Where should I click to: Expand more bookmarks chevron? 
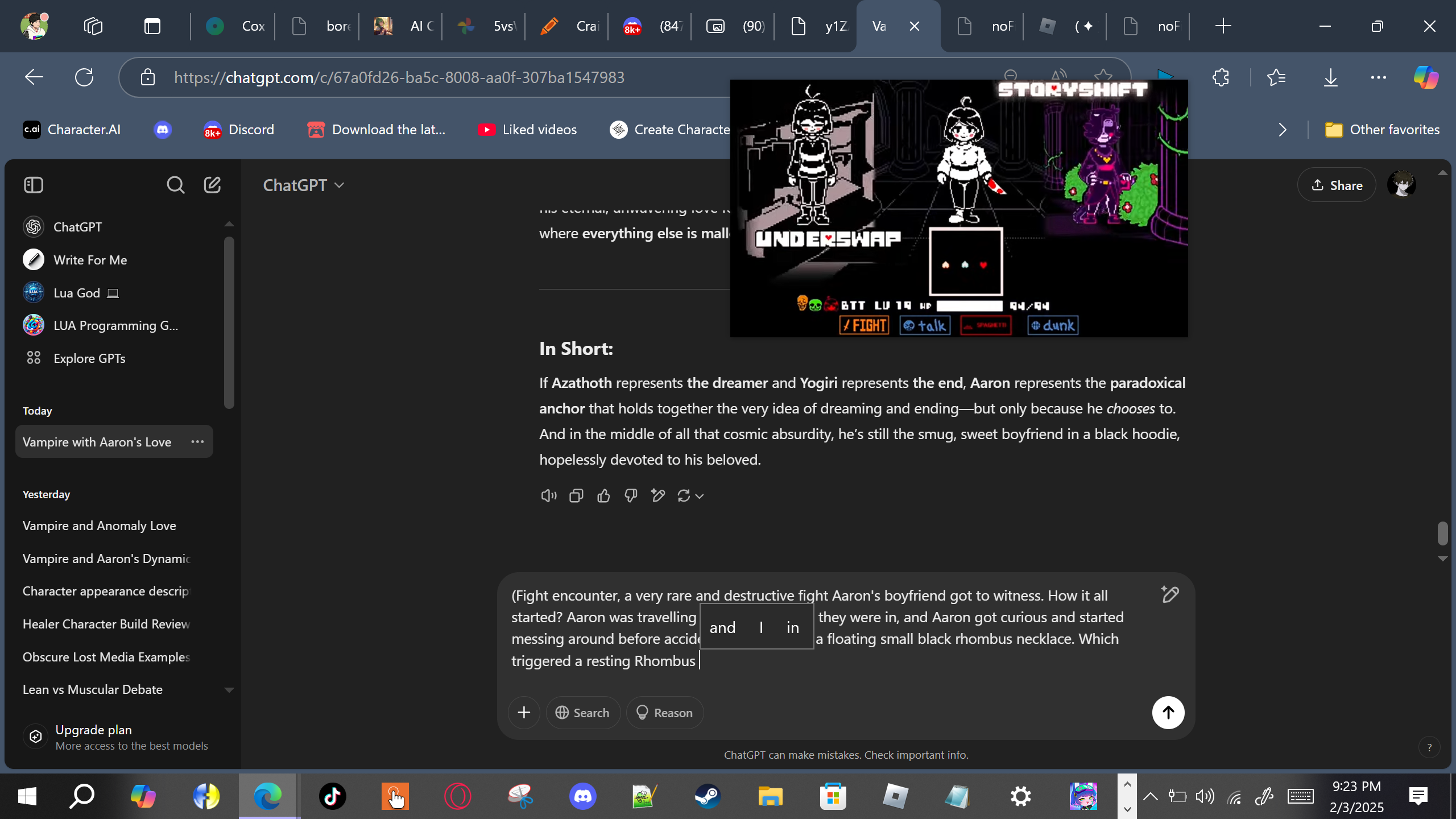[x=1283, y=130]
